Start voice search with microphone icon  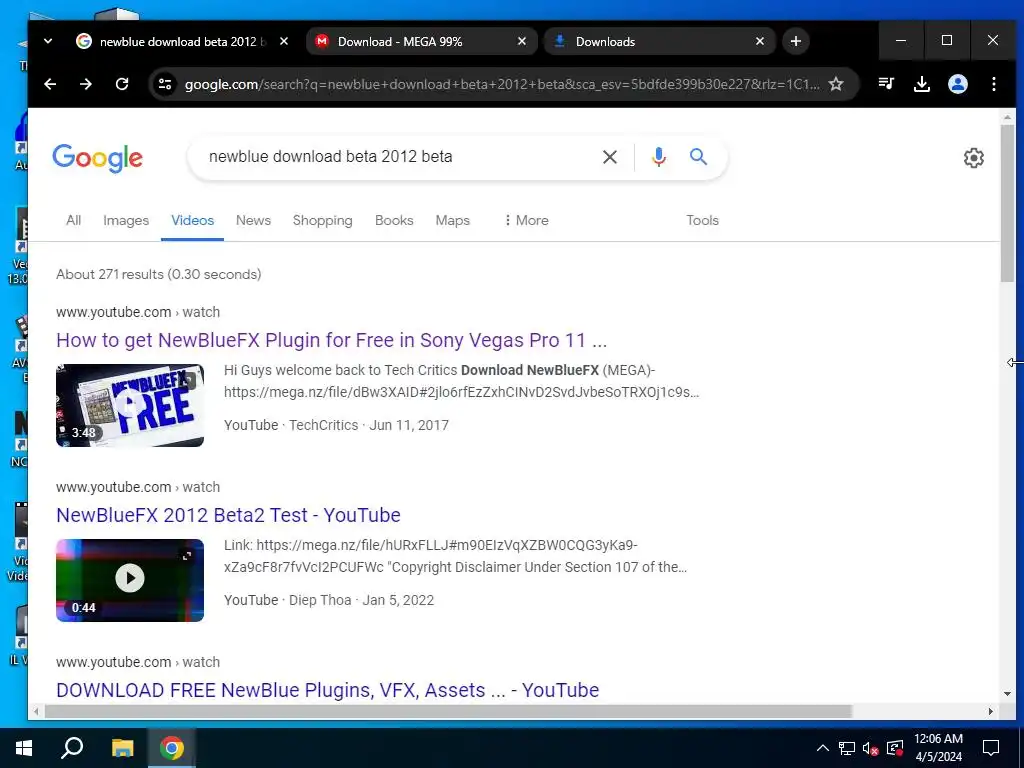pos(658,157)
